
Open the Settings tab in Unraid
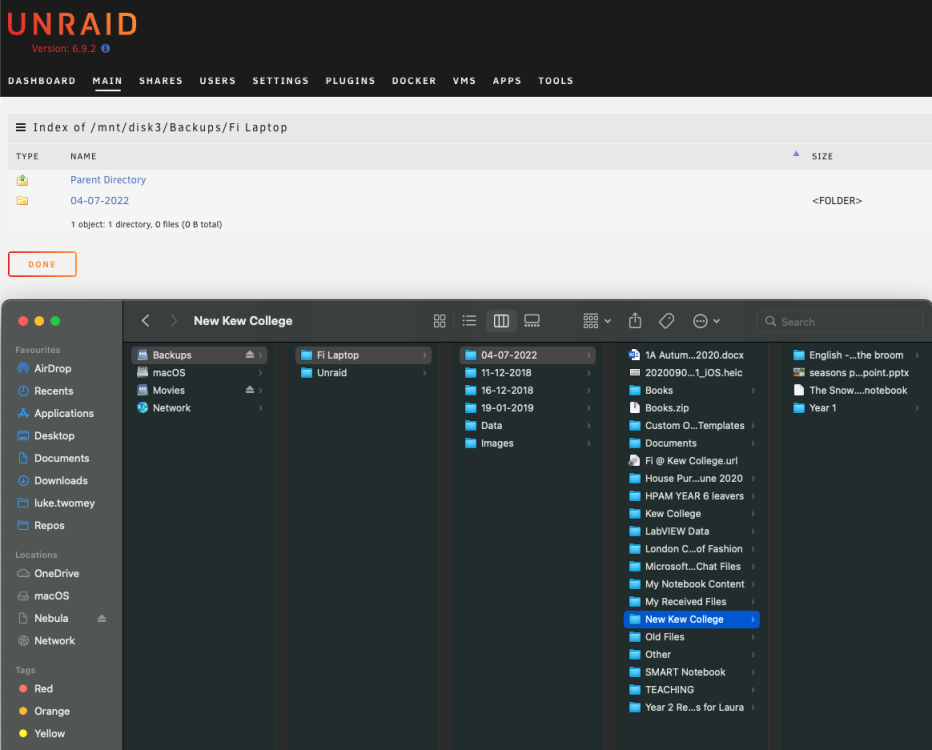pos(281,81)
